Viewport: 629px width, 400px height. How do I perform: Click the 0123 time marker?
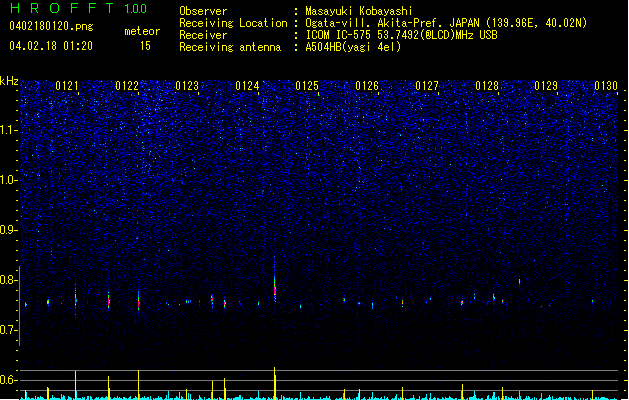pyautogui.click(x=187, y=86)
